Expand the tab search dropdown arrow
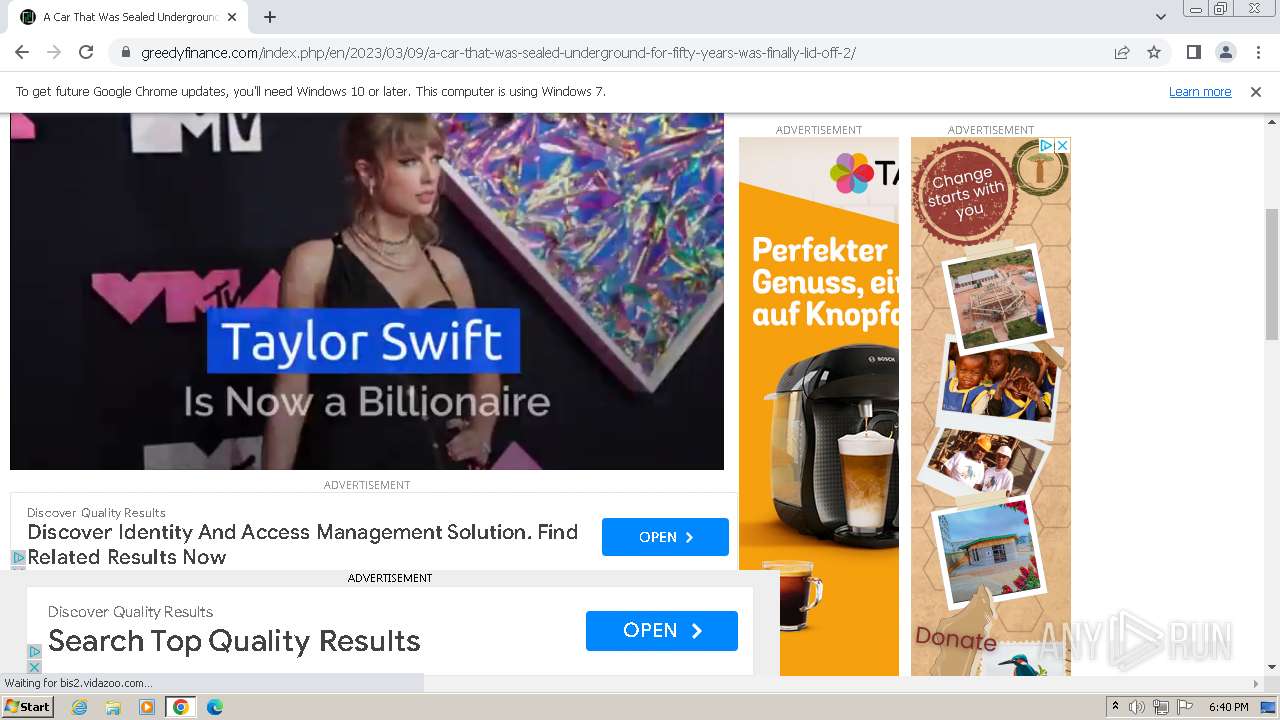This screenshot has height=720, width=1280. coord(1161,17)
